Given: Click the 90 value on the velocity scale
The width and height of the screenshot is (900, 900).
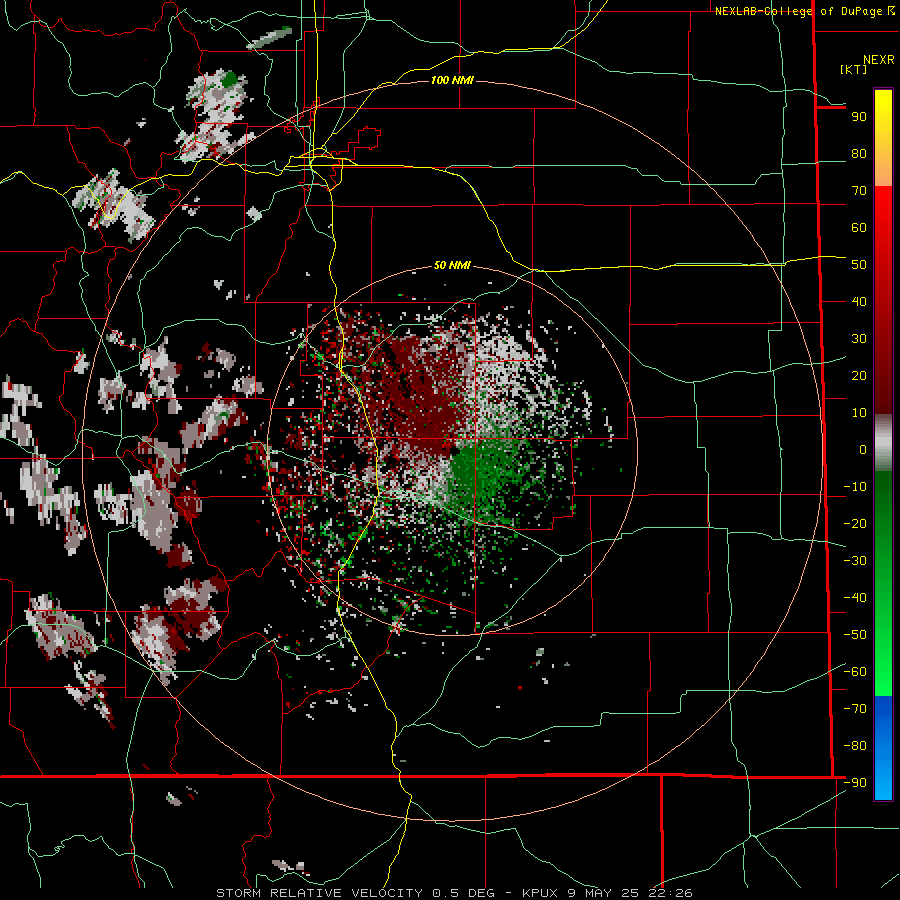Looking at the screenshot, I should 859,117.
